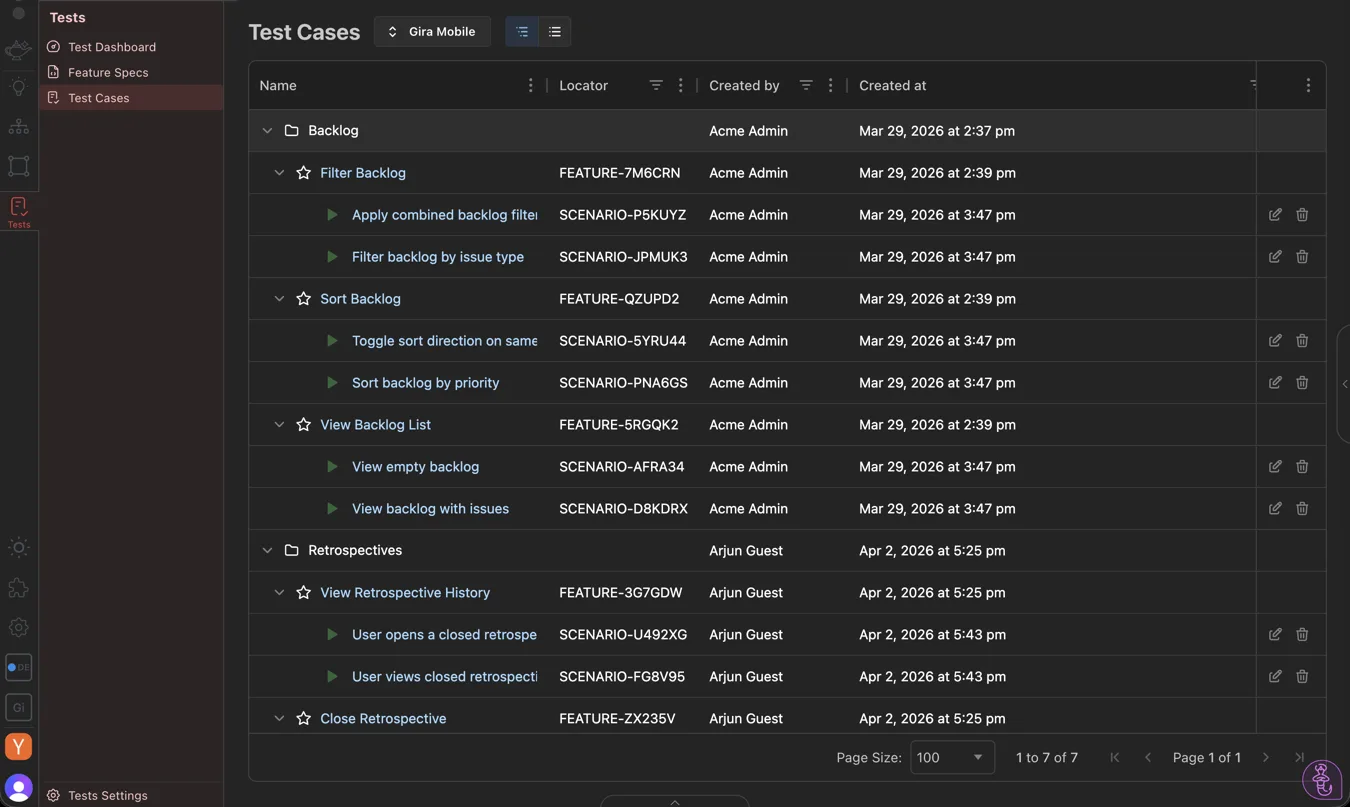The width and height of the screenshot is (1350, 807).
Task: Open Filter Backlog feature link
Action: [x=363, y=173]
